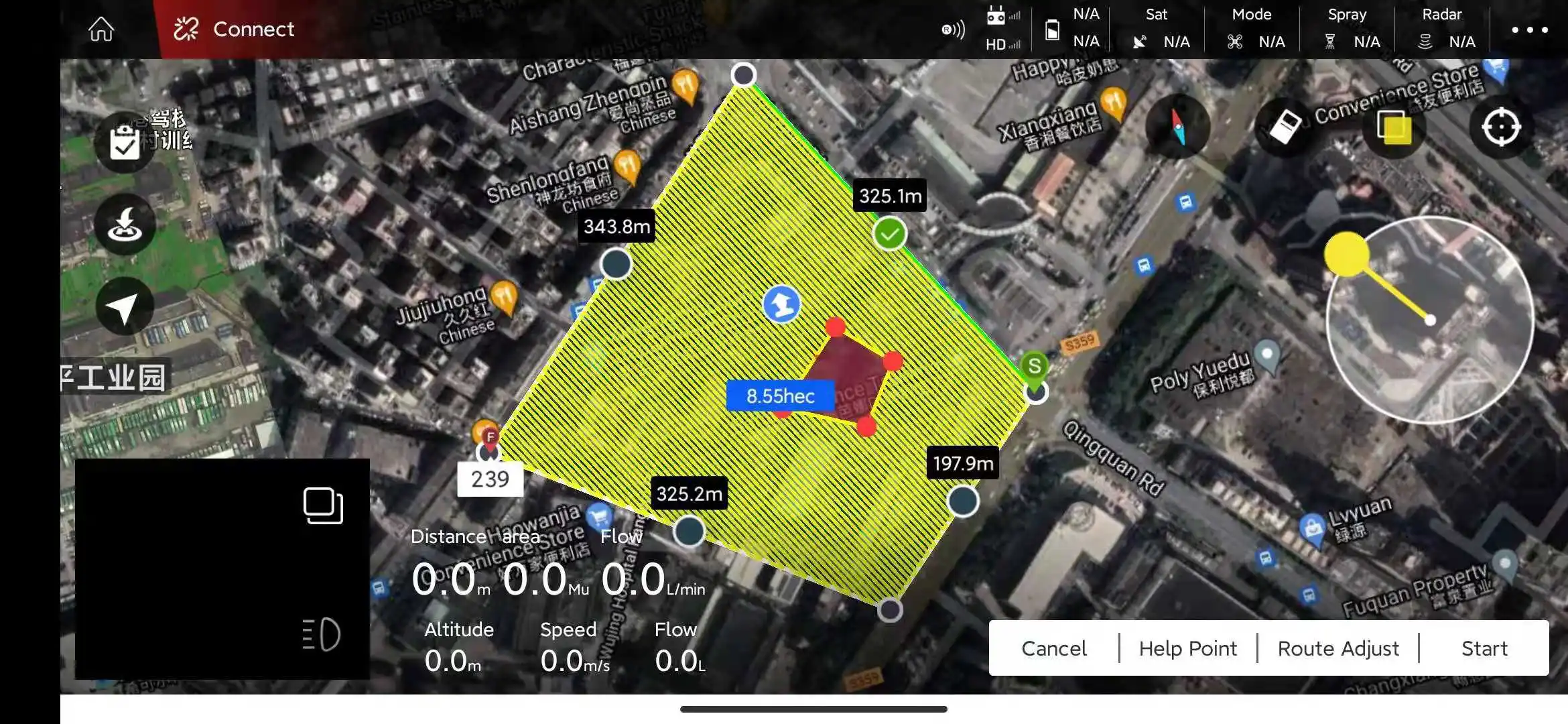
Task: Select Help Point option
Action: 1187,648
